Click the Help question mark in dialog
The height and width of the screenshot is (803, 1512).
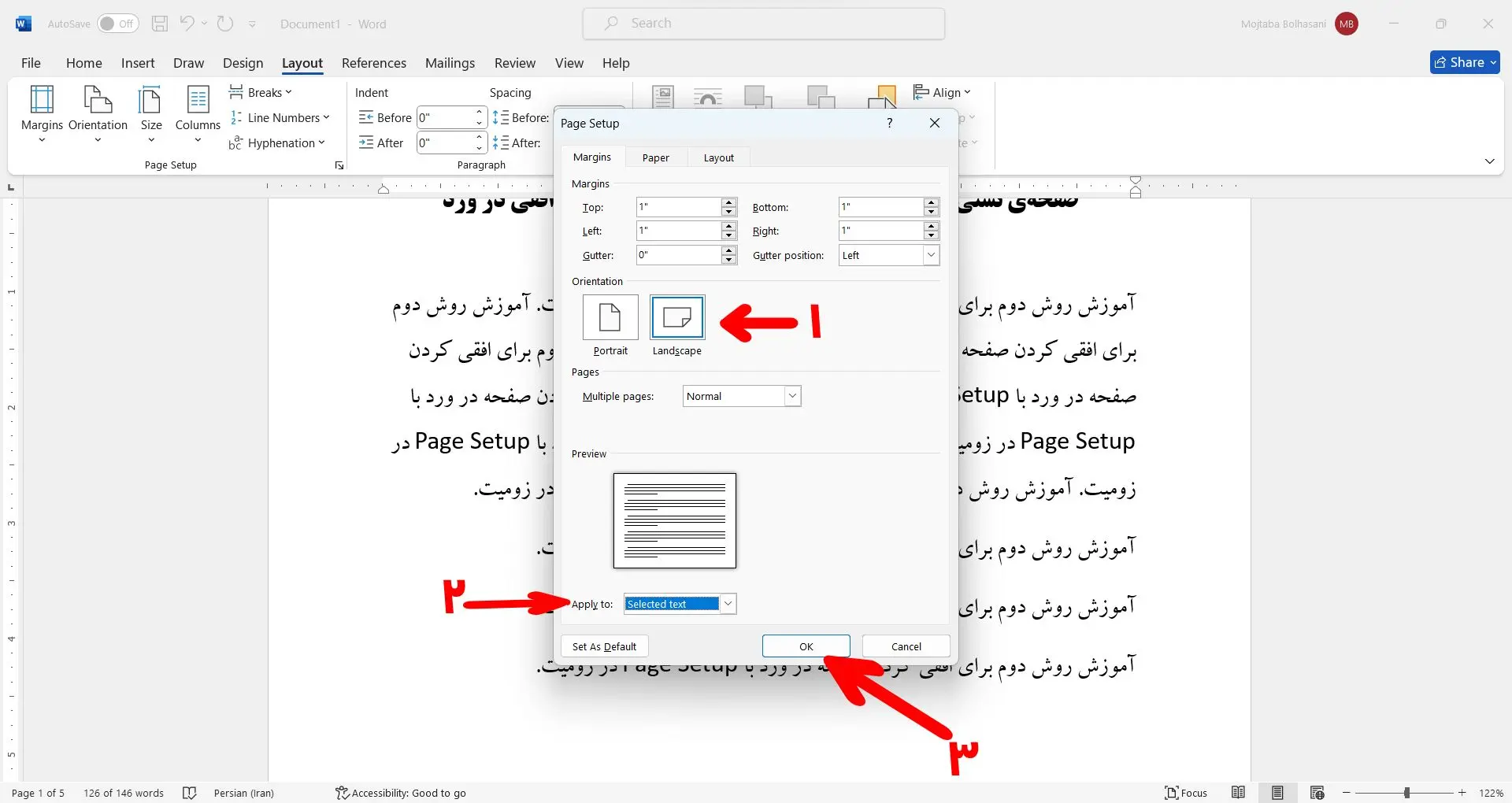890,123
